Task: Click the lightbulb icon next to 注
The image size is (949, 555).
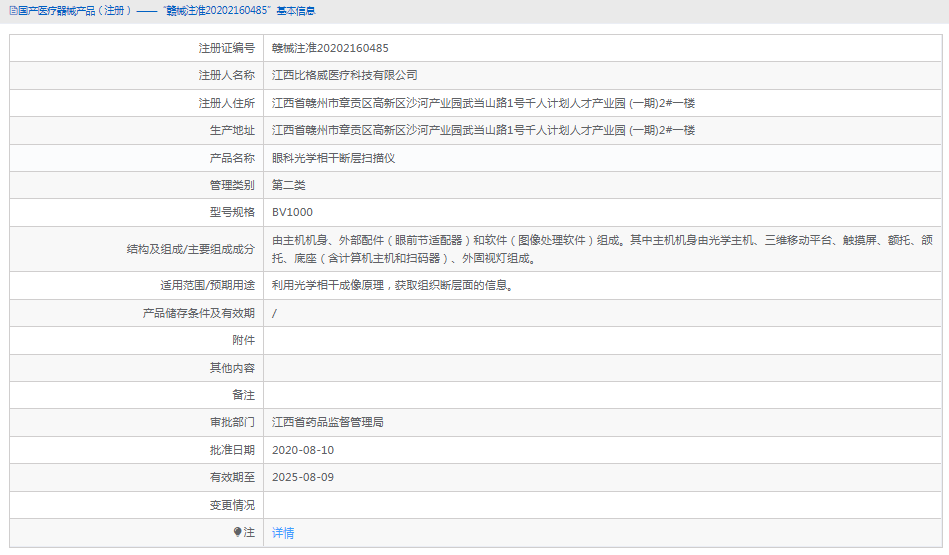Action: coord(237,532)
